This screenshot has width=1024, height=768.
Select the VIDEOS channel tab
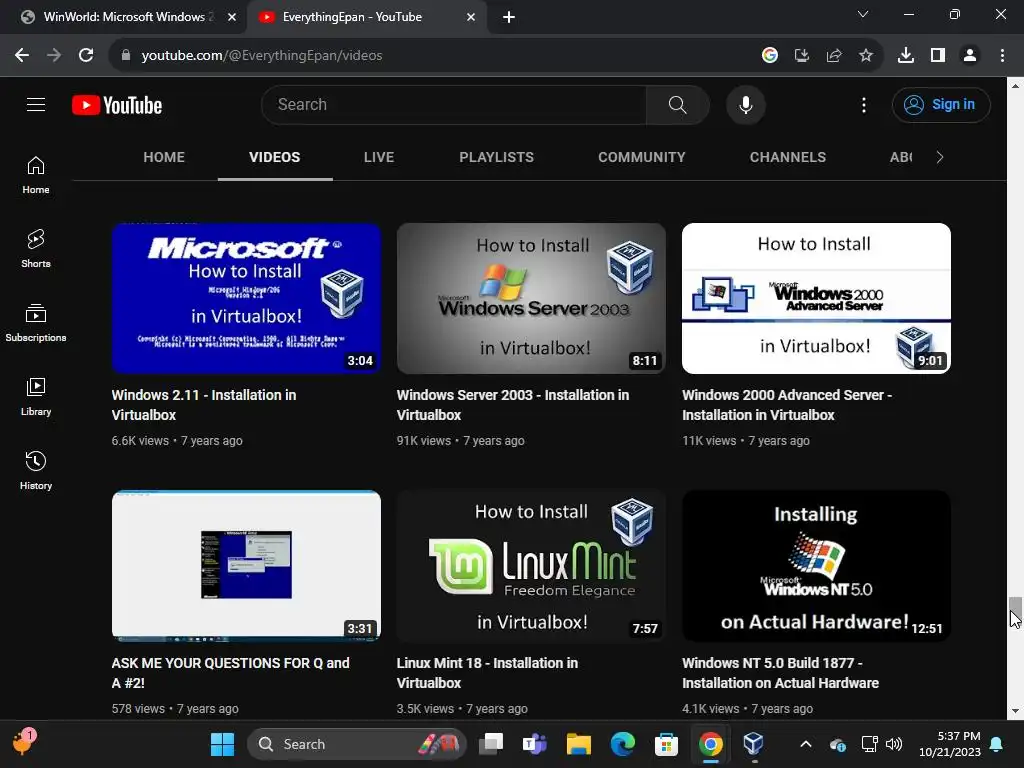pos(274,157)
